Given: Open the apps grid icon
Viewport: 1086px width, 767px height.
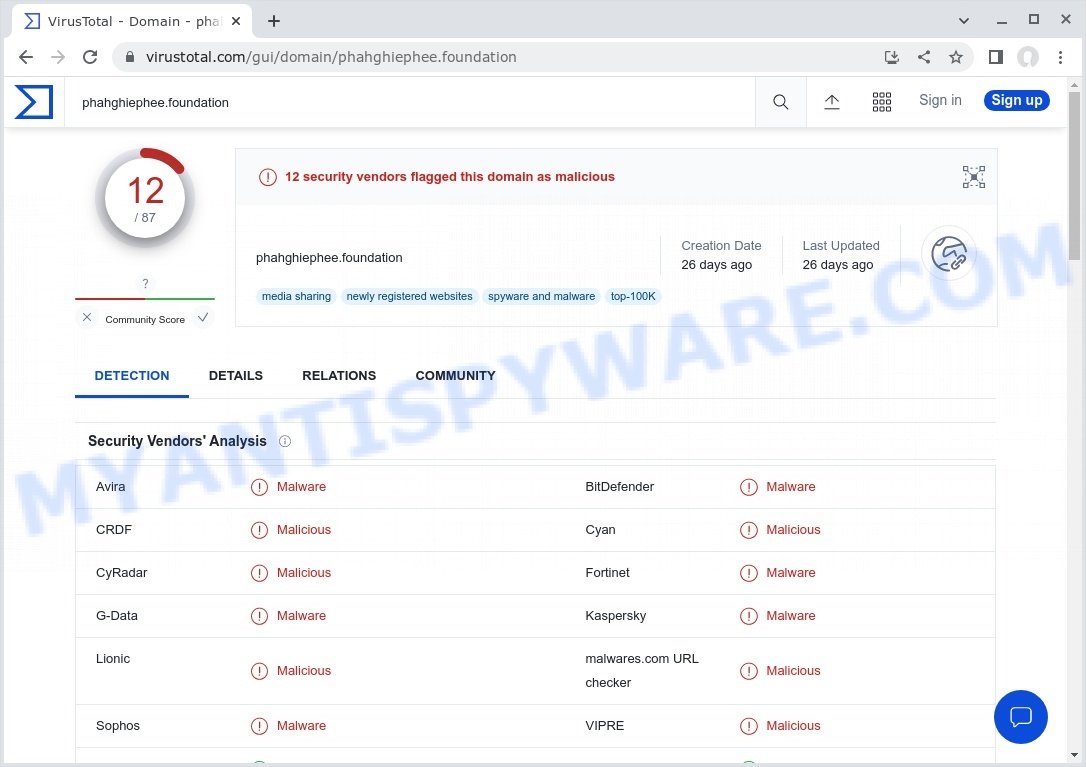Looking at the screenshot, I should (882, 102).
